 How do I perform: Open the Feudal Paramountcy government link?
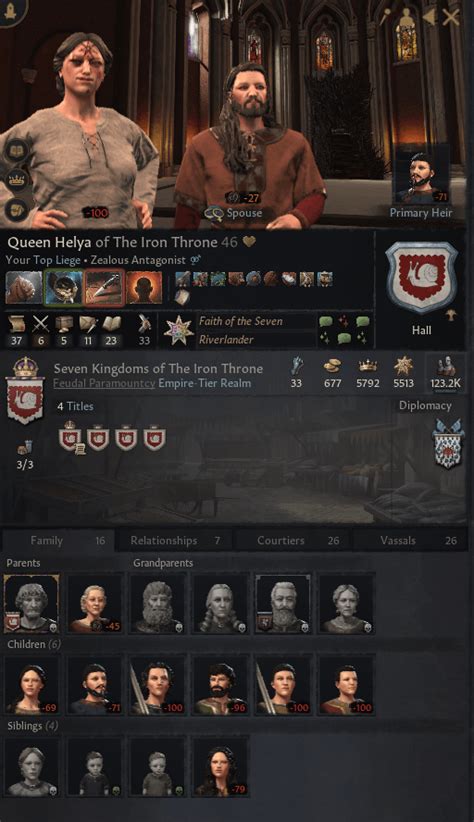tap(104, 383)
